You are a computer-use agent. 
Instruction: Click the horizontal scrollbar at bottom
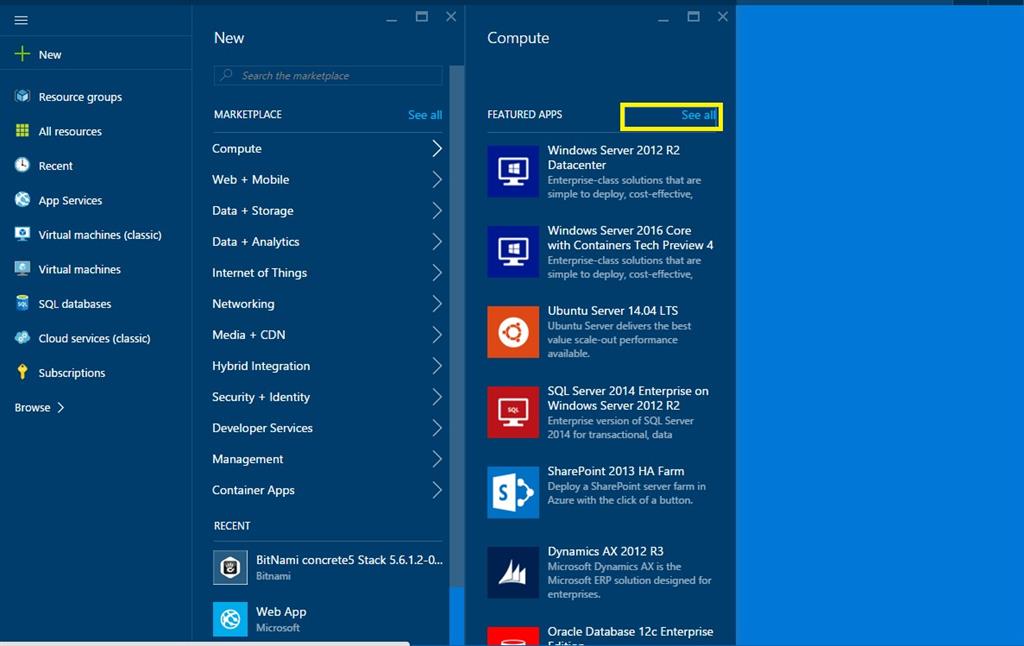[204, 643]
